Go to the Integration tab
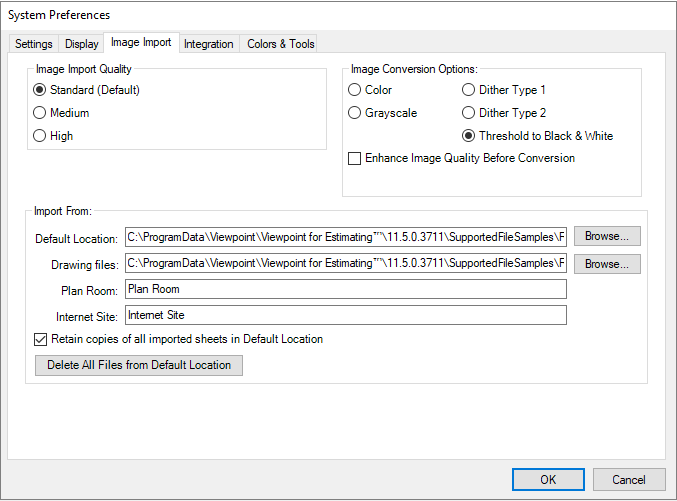Image resolution: width=677 pixels, height=501 pixels. click(x=209, y=44)
